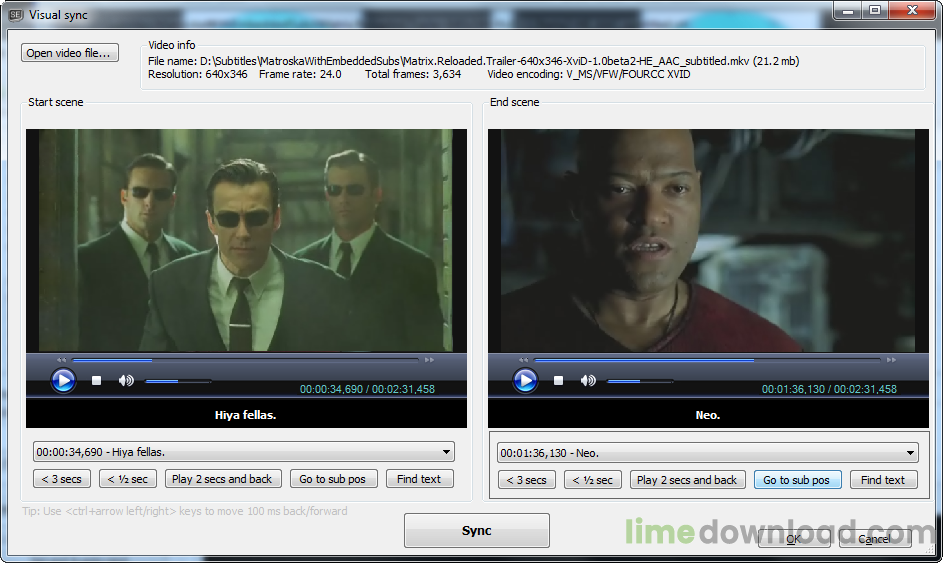Play the Start scene video
943x563 pixels.
click(x=63, y=381)
